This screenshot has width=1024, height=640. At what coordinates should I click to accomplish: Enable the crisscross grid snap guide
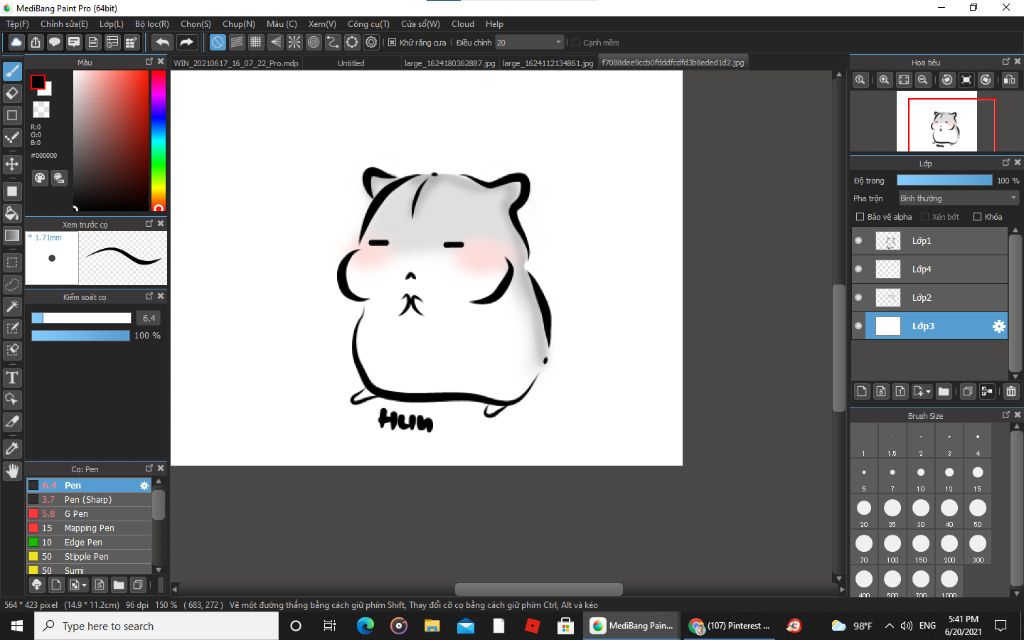pos(256,42)
